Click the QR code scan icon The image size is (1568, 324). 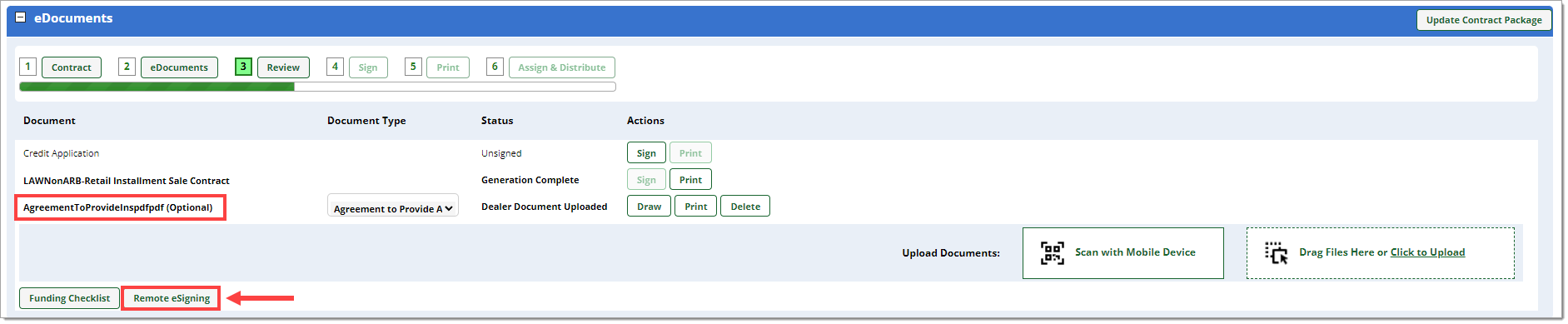pos(1053,252)
